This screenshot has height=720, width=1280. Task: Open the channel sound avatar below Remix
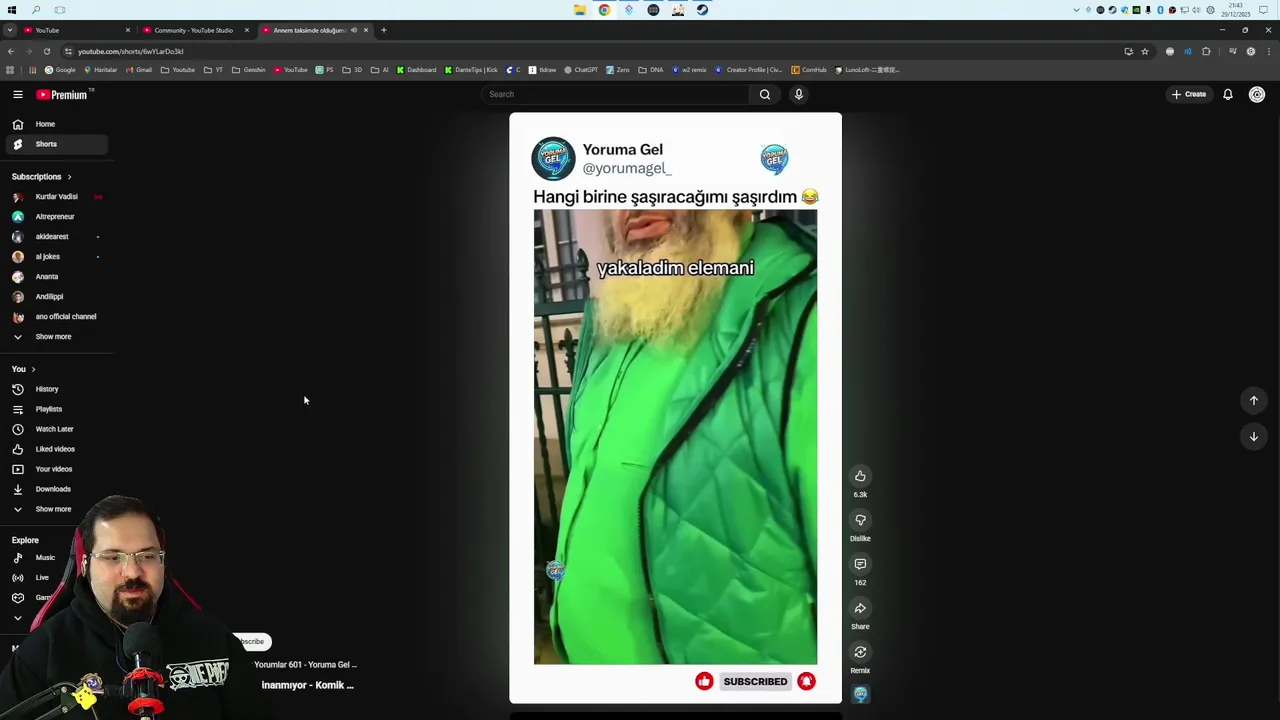pyautogui.click(x=860, y=694)
